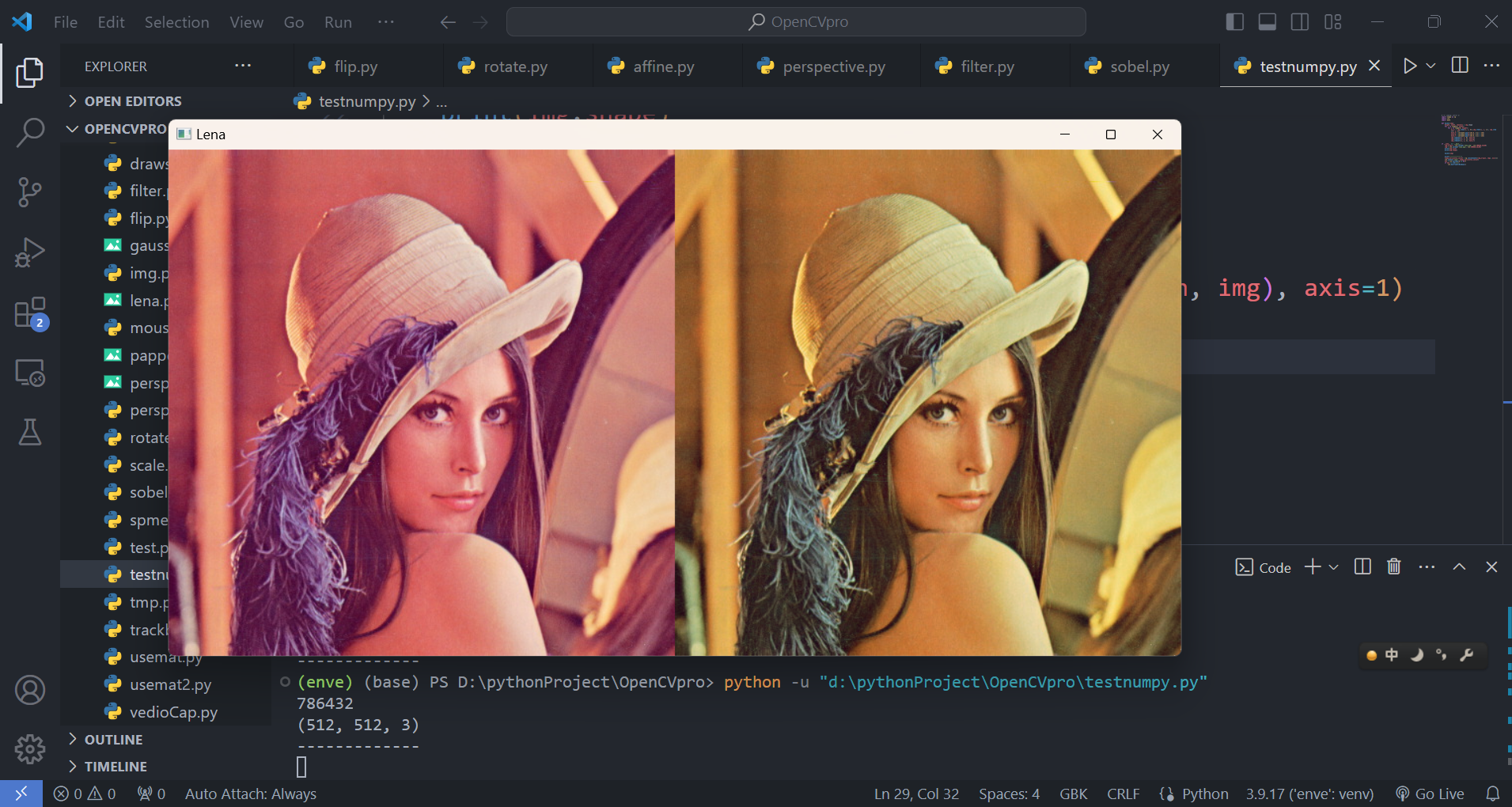Open errors and warnings count in status bar
Image resolution: width=1512 pixels, height=807 pixels.
[85, 794]
